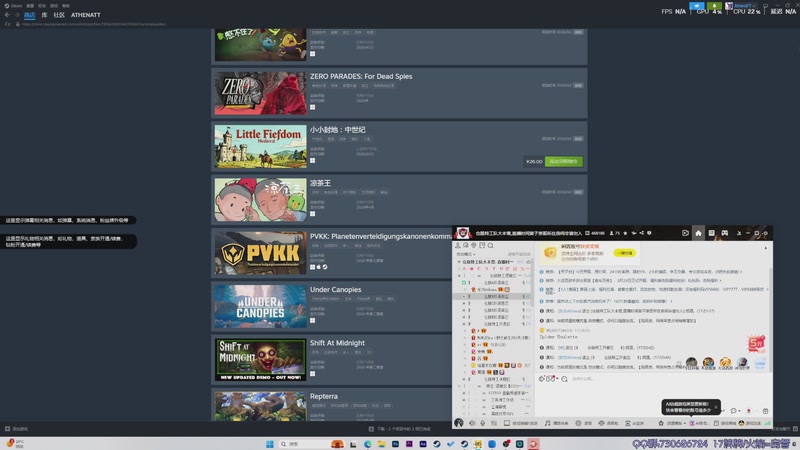This screenshot has height=450, width=800.
Task: Toggle the speaker volume icon in the chat bottom bar
Action: click(x=472, y=423)
